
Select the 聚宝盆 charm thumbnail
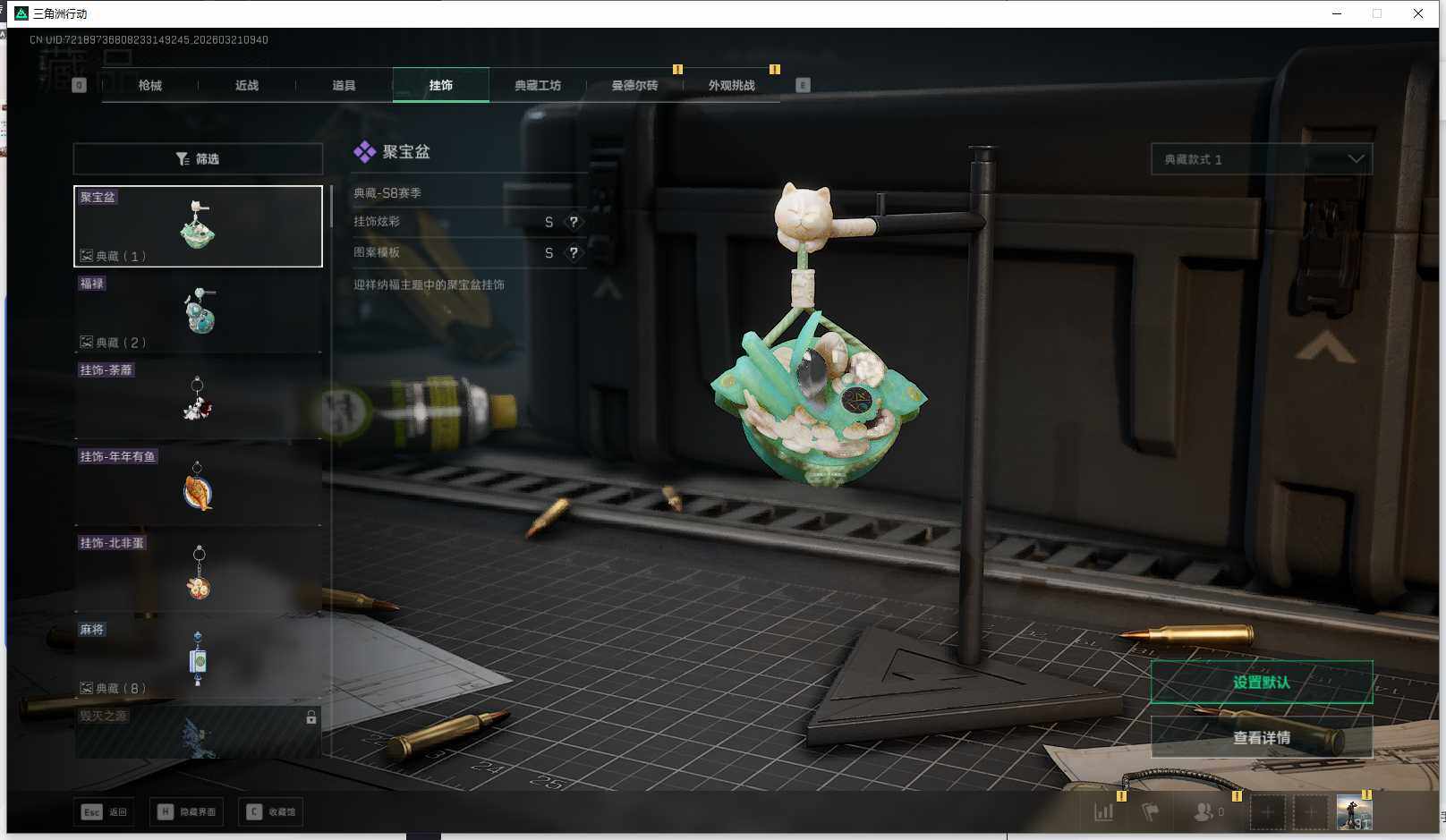pyautogui.click(x=198, y=226)
